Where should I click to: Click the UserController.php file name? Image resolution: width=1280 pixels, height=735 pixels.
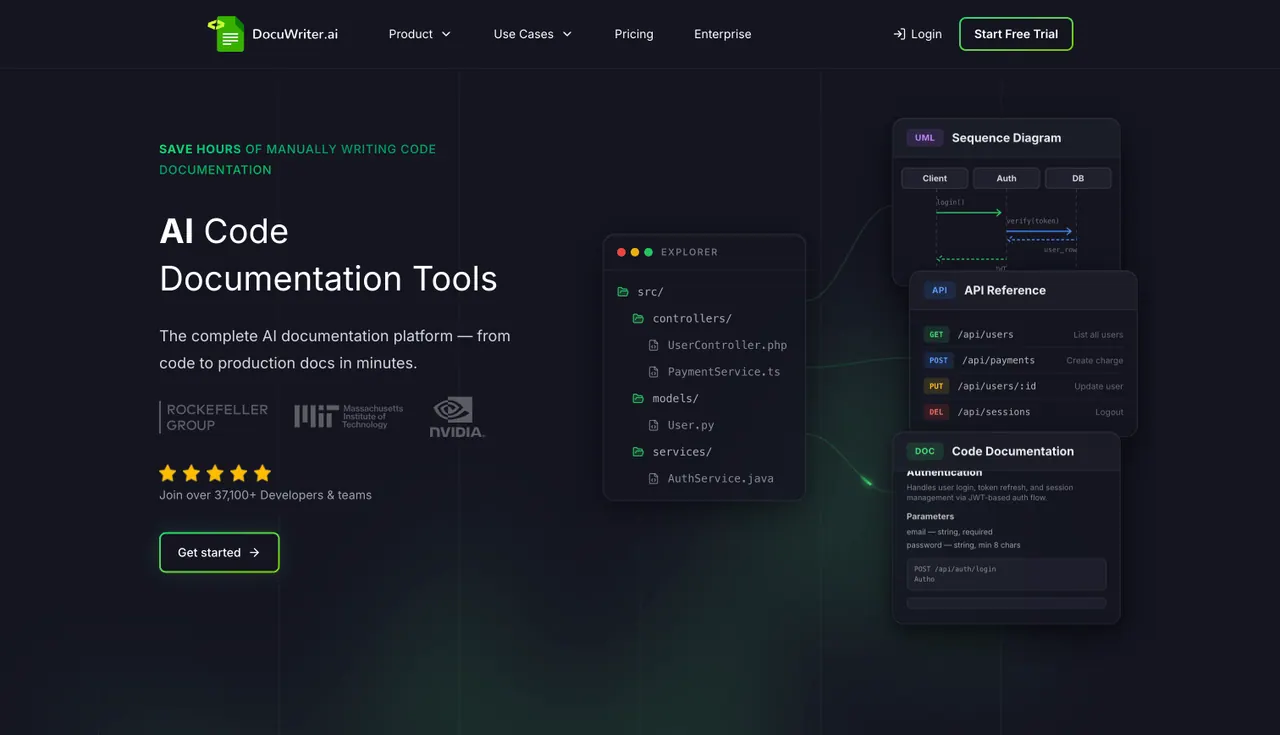727,345
